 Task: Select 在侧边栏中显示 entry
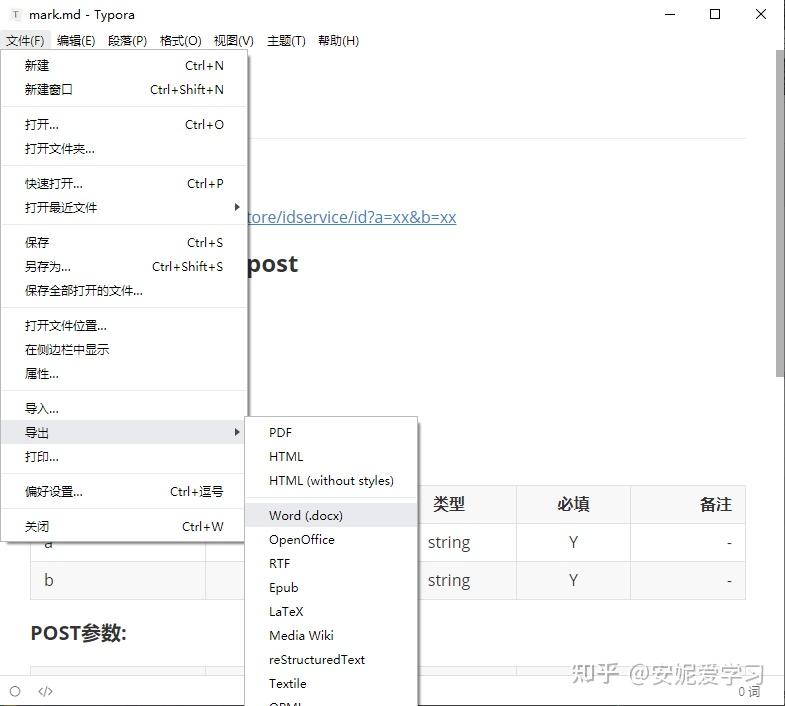[124, 350]
